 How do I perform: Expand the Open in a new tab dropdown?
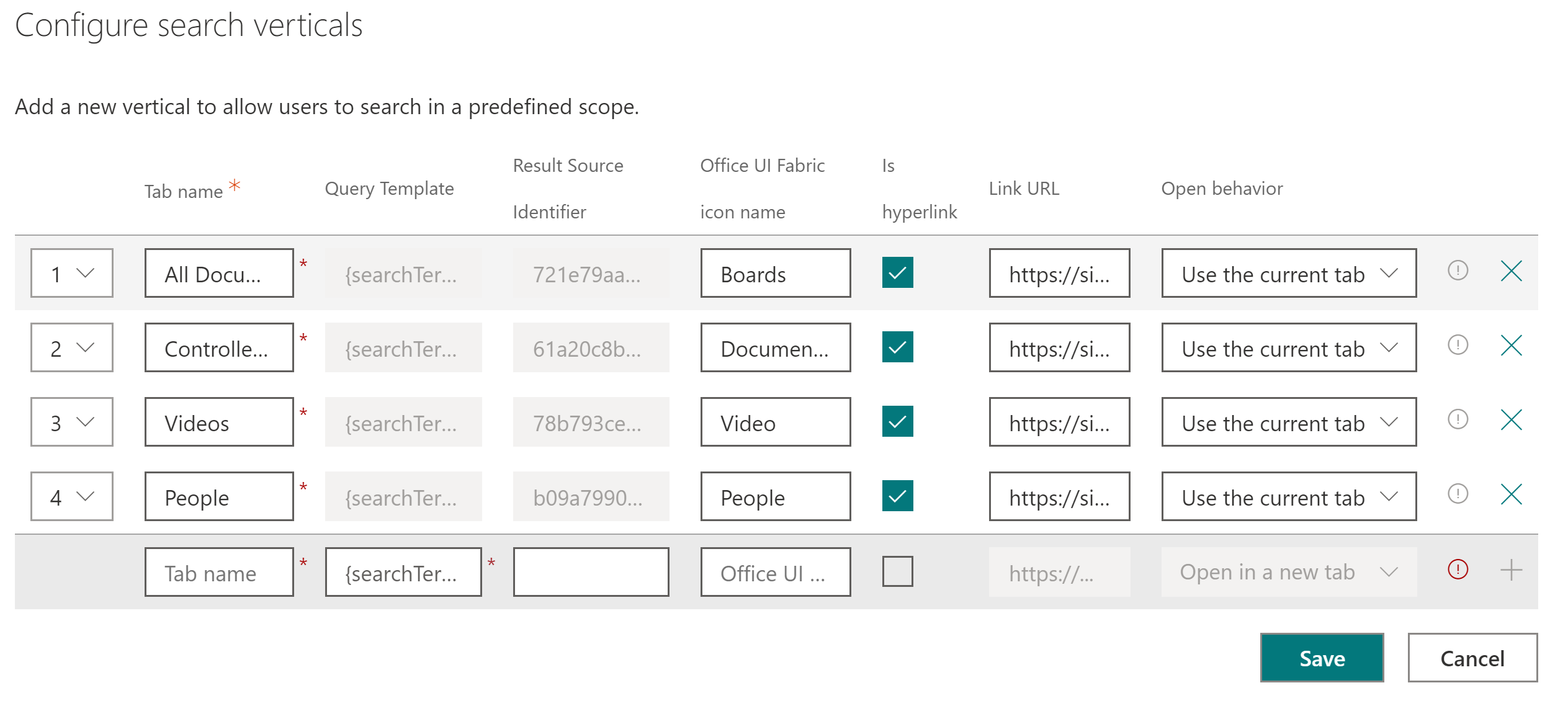[1289, 571]
